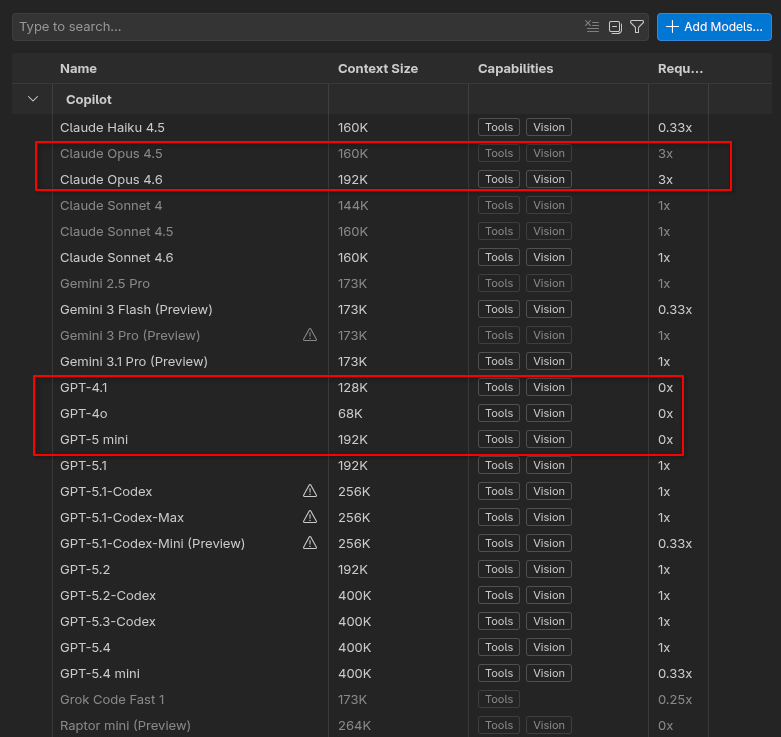Select the Raptor mini (Preview) model
Image resolution: width=781 pixels, height=737 pixels.
(x=125, y=726)
